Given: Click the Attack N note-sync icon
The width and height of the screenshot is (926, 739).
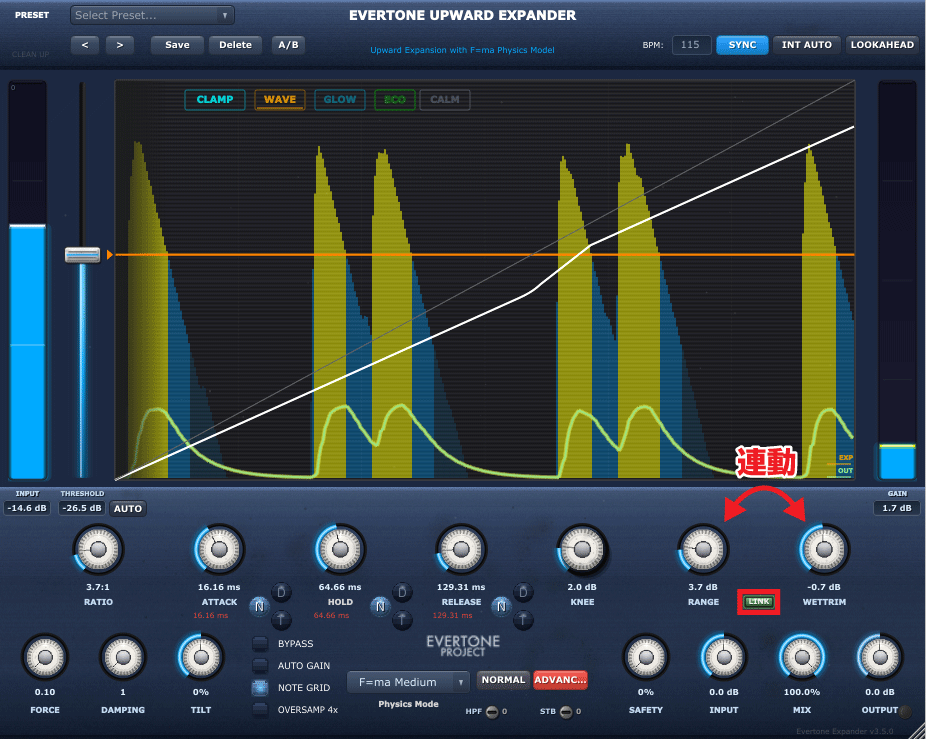Looking at the screenshot, I should 258,606.
